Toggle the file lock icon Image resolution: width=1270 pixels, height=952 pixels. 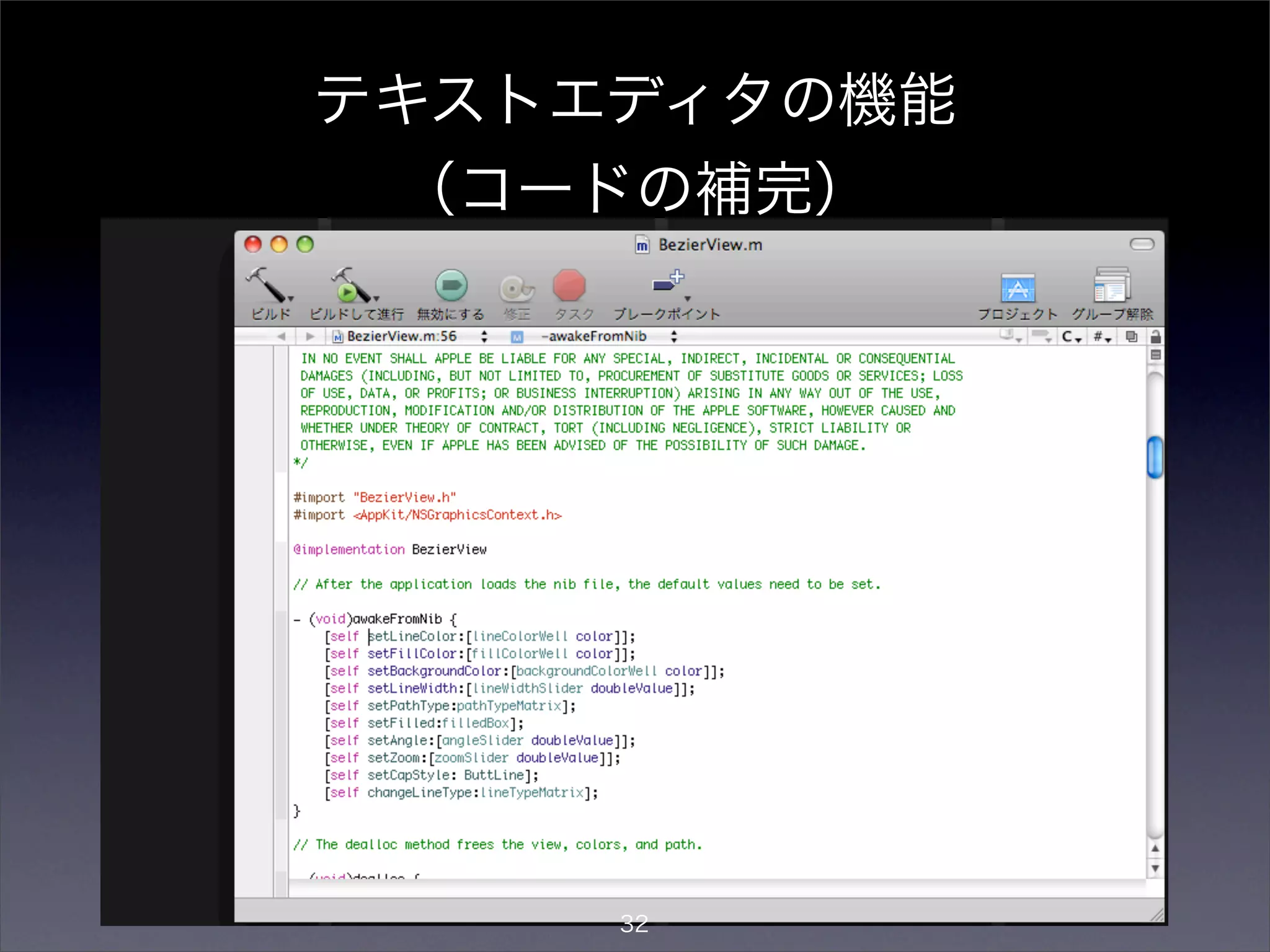pyautogui.click(x=1155, y=337)
